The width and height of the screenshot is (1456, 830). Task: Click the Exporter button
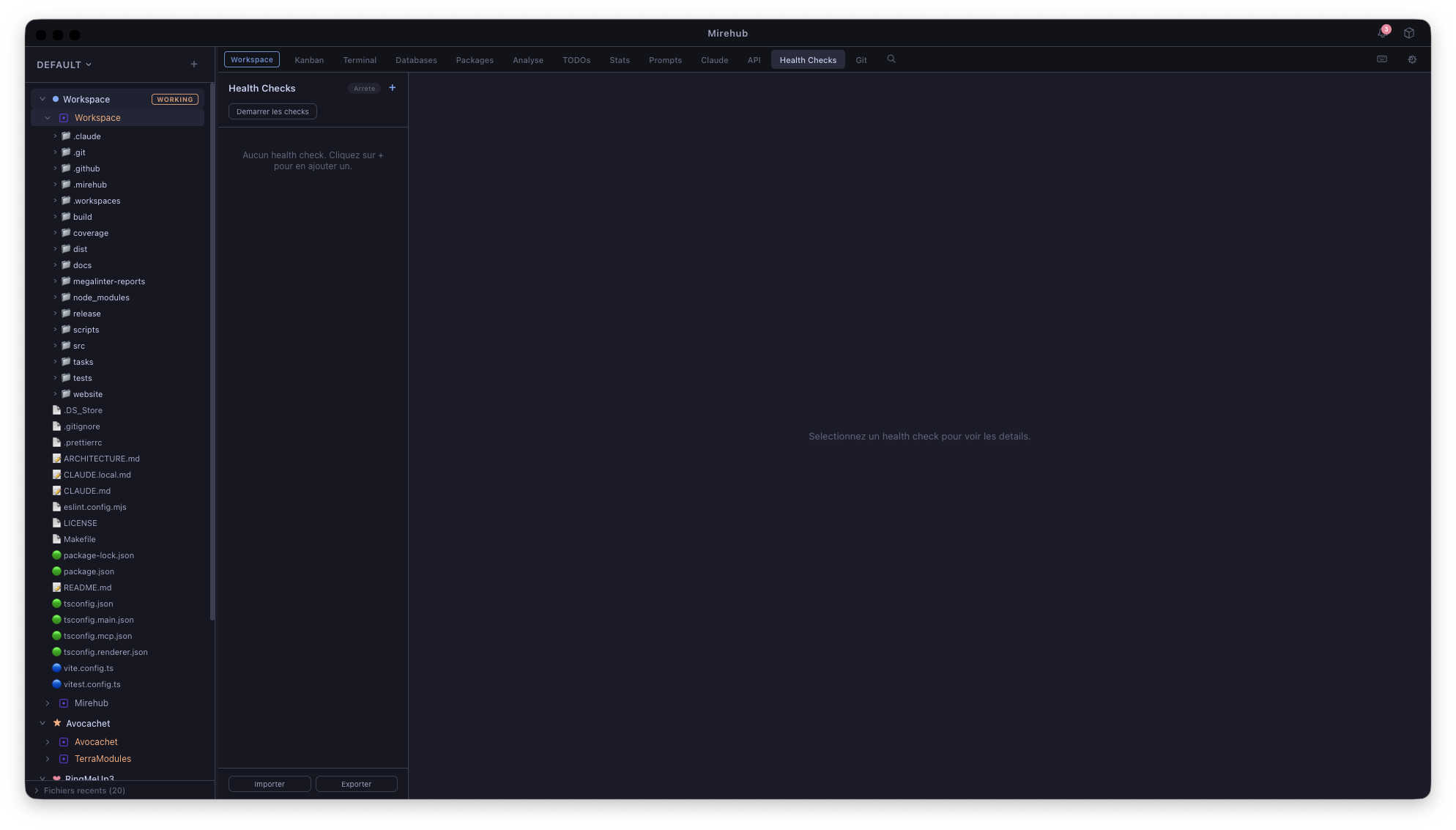[x=356, y=784]
